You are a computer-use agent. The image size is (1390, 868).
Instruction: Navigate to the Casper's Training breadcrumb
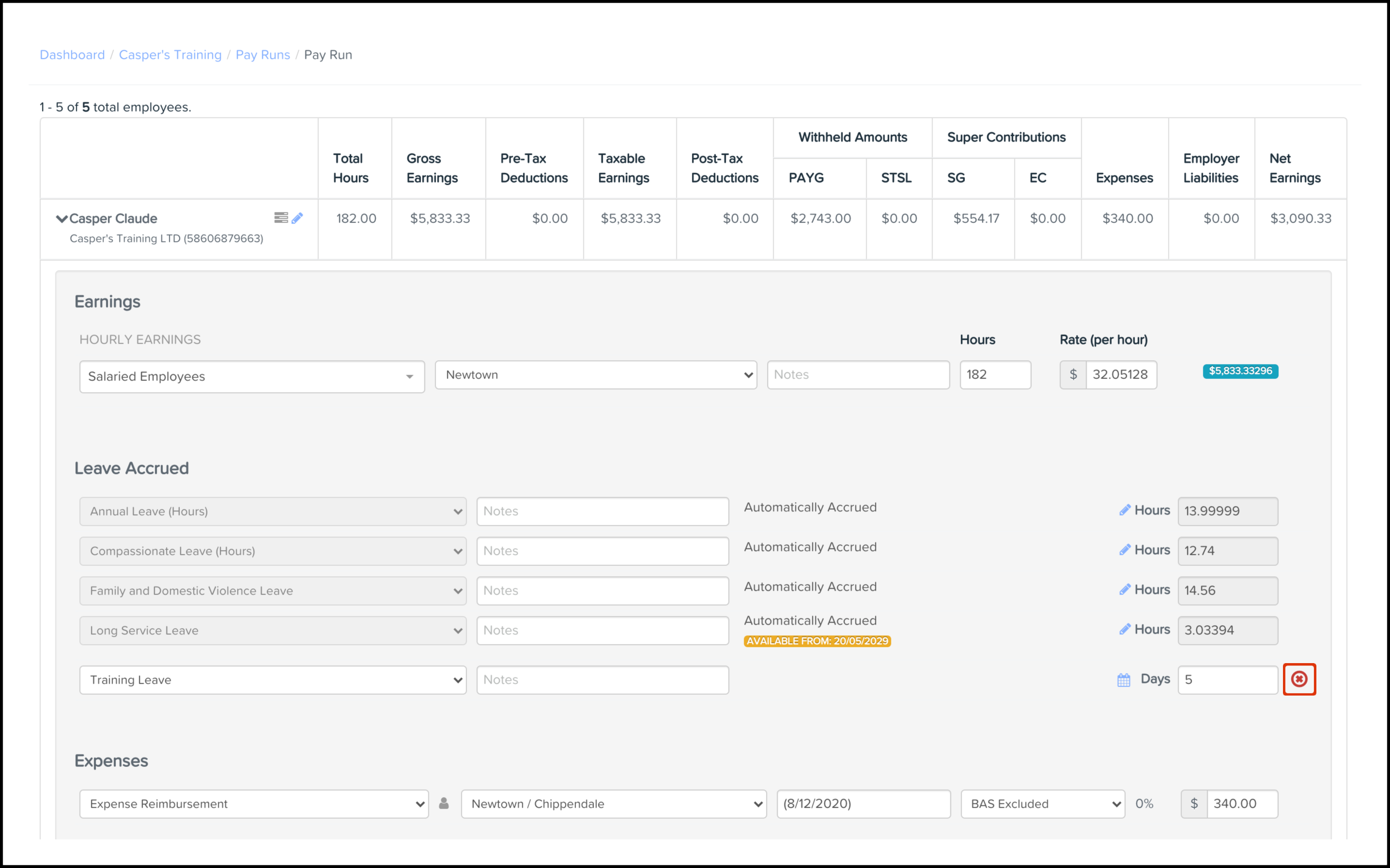point(170,55)
